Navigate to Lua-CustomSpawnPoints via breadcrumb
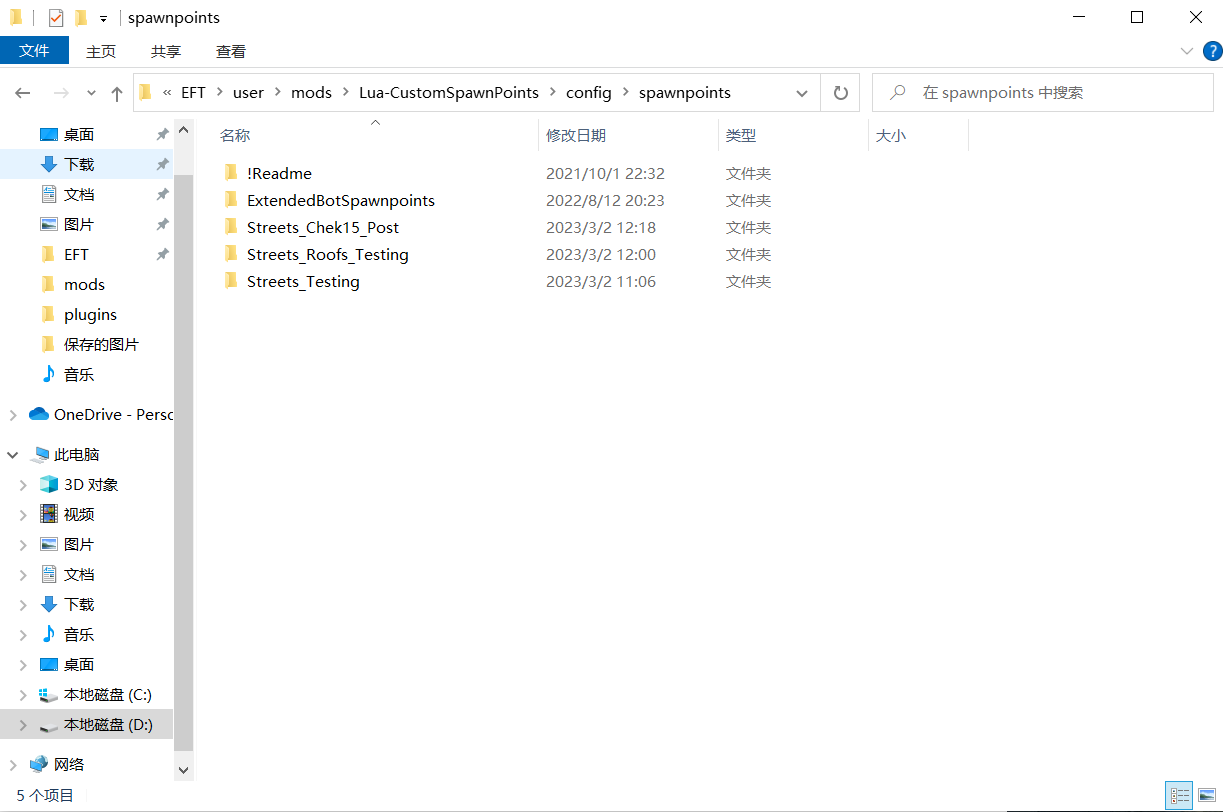 pos(448,92)
